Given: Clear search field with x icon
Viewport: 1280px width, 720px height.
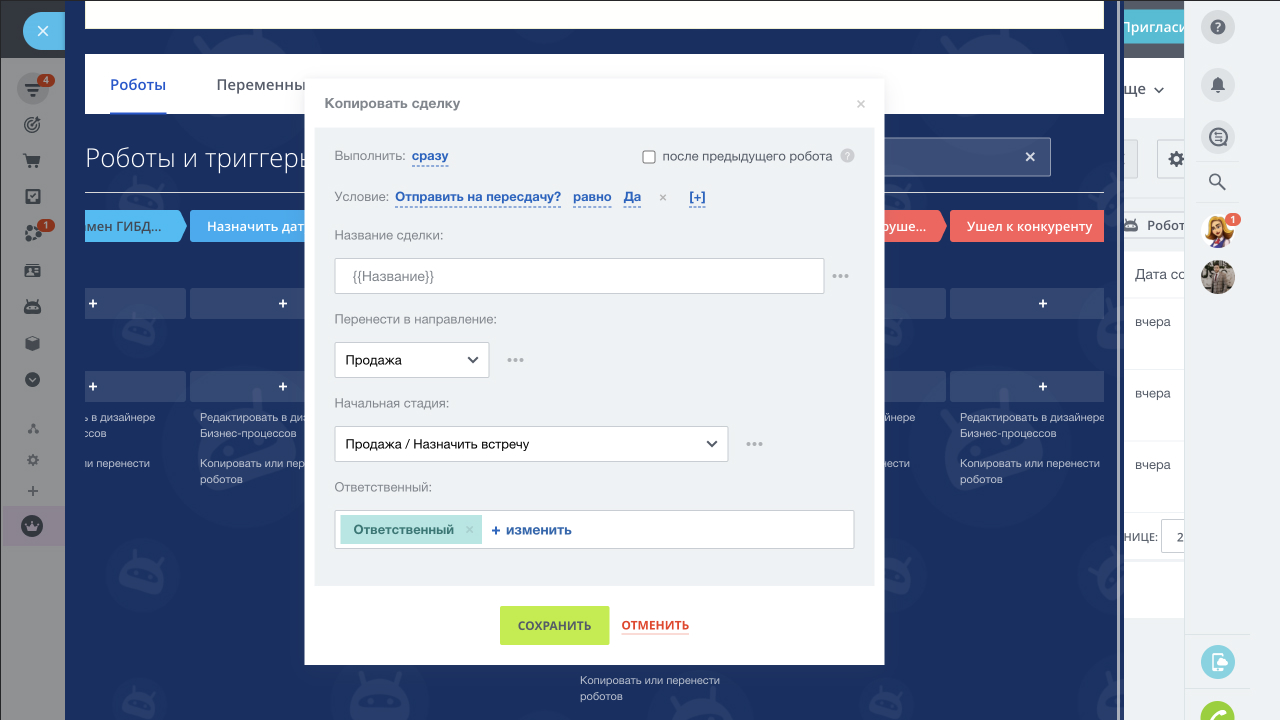Looking at the screenshot, I should click(1030, 157).
